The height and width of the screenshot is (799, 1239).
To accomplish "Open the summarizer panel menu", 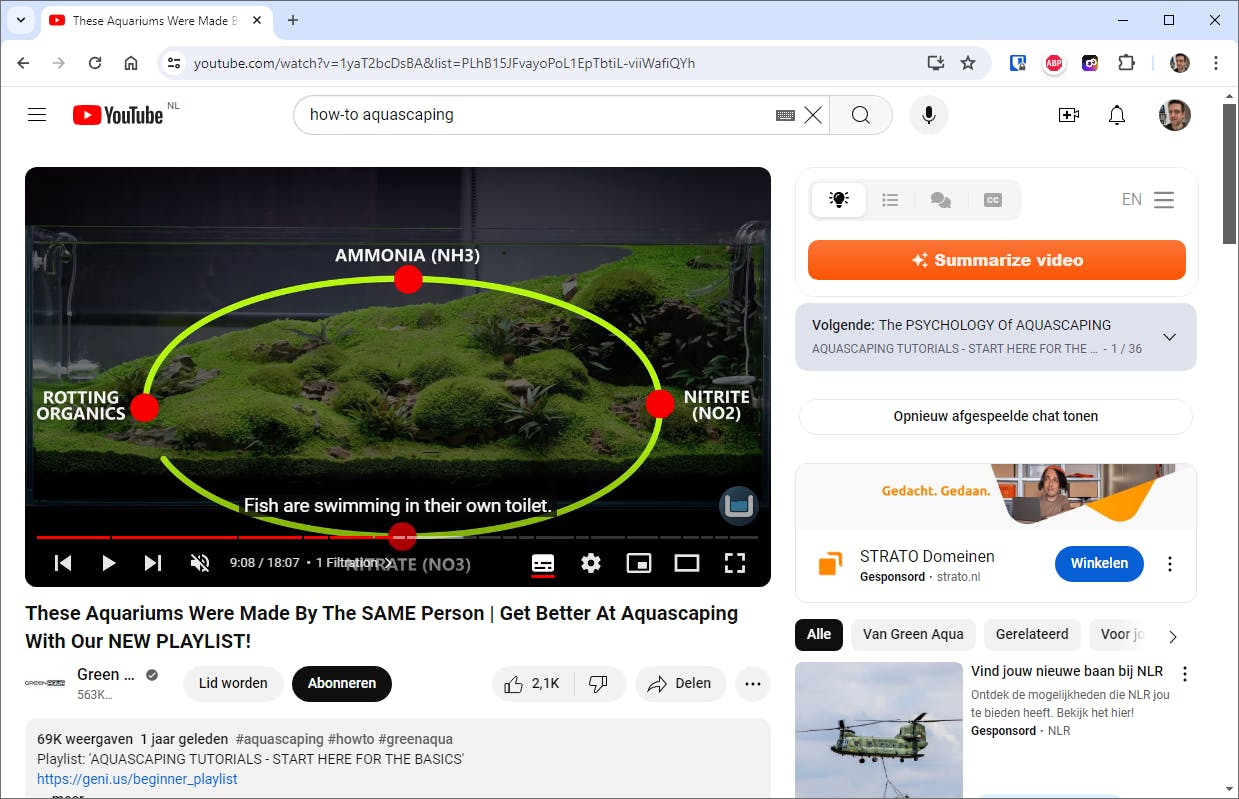I will pyautogui.click(x=1164, y=200).
